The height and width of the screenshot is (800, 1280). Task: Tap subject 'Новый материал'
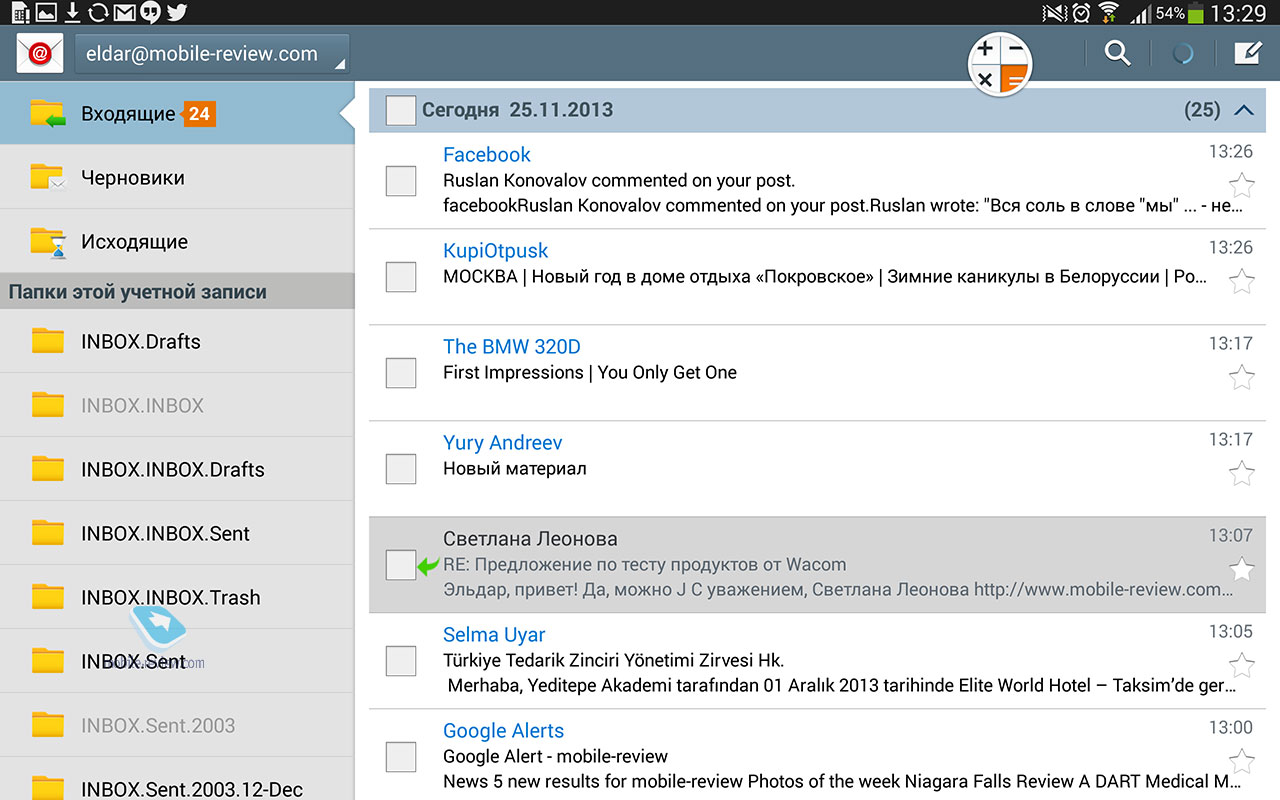[515, 468]
